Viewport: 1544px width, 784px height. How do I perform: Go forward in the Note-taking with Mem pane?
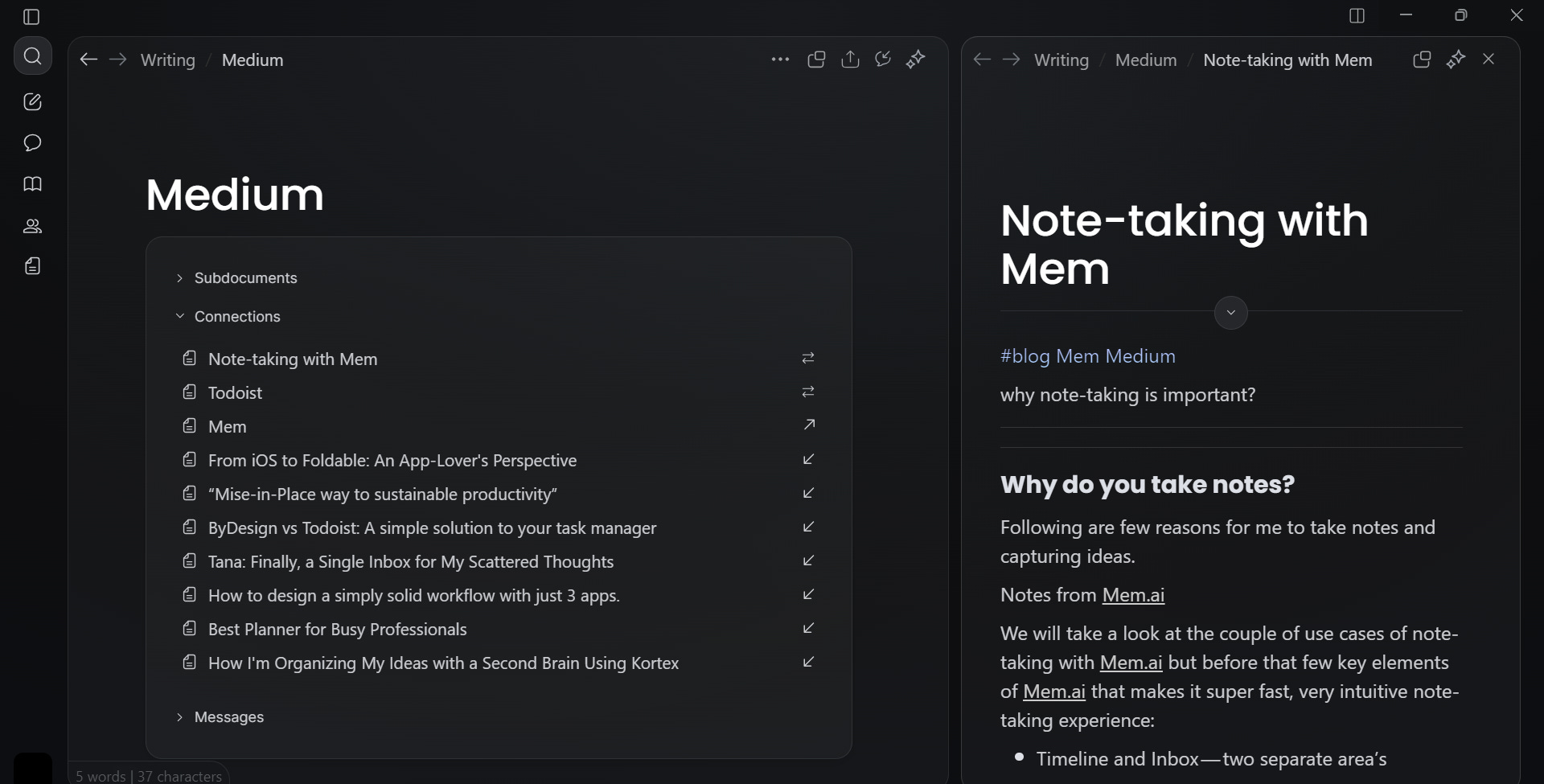tap(1012, 60)
